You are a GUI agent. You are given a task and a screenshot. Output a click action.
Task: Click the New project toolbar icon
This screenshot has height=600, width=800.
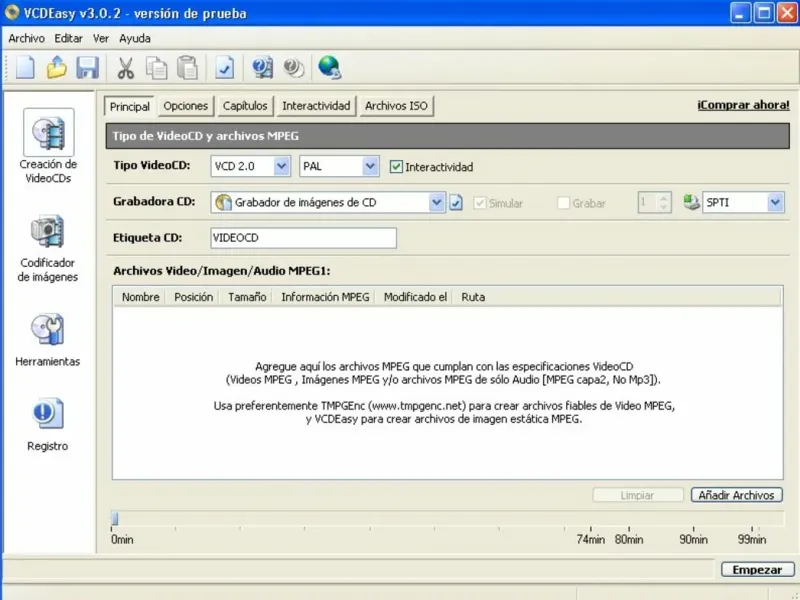(x=25, y=67)
